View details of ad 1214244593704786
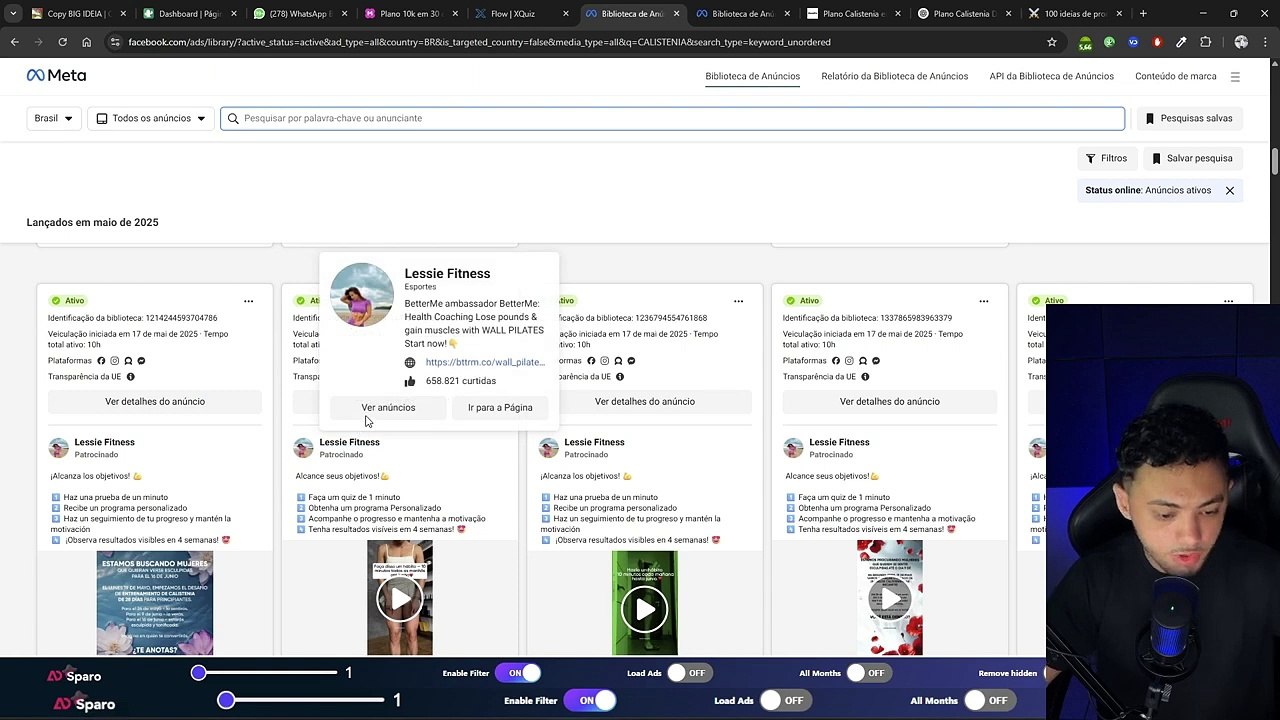1280x720 pixels. pyautogui.click(x=155, y=402)
